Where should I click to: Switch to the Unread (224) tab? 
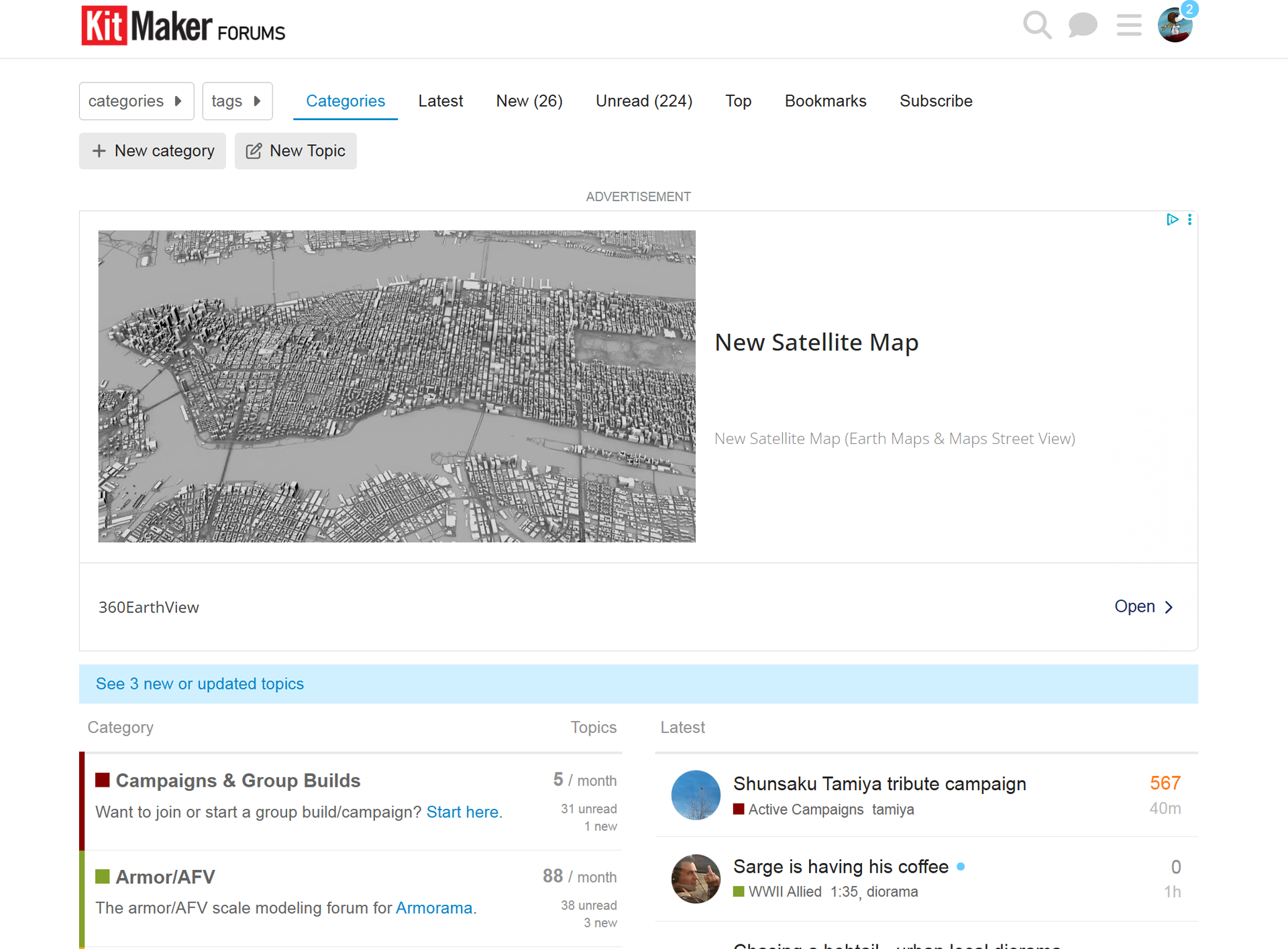coord(644,101)
